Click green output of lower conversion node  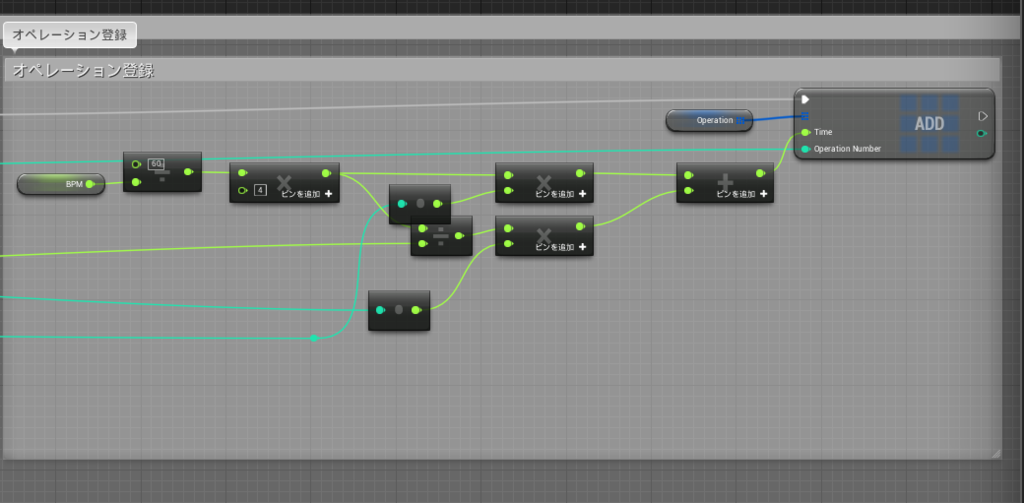416,310
